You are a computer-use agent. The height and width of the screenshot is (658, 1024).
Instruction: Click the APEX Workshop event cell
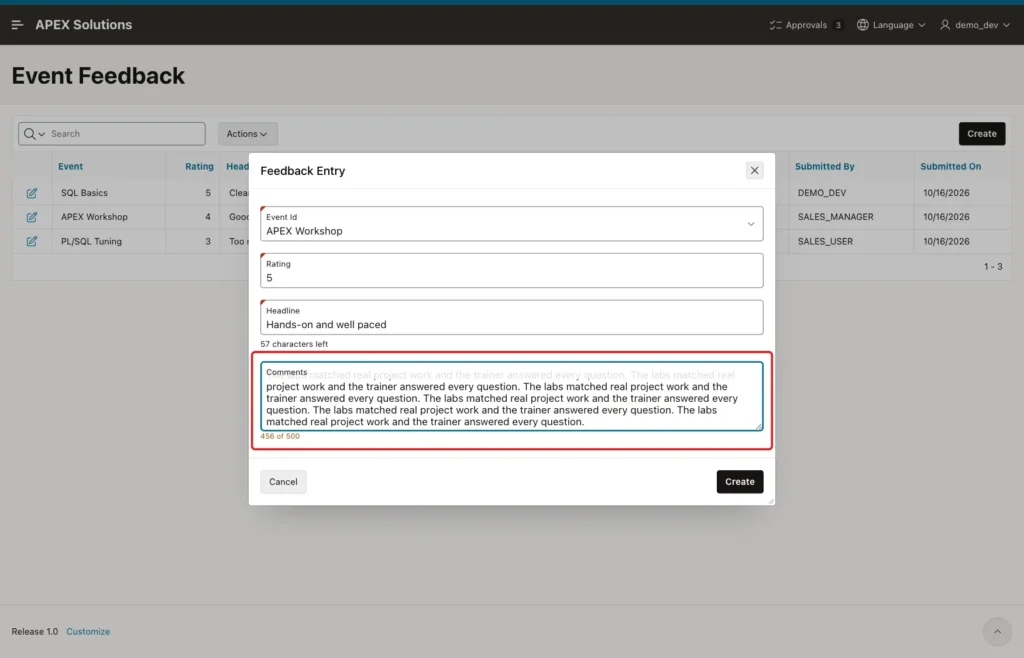coord(94,217)
